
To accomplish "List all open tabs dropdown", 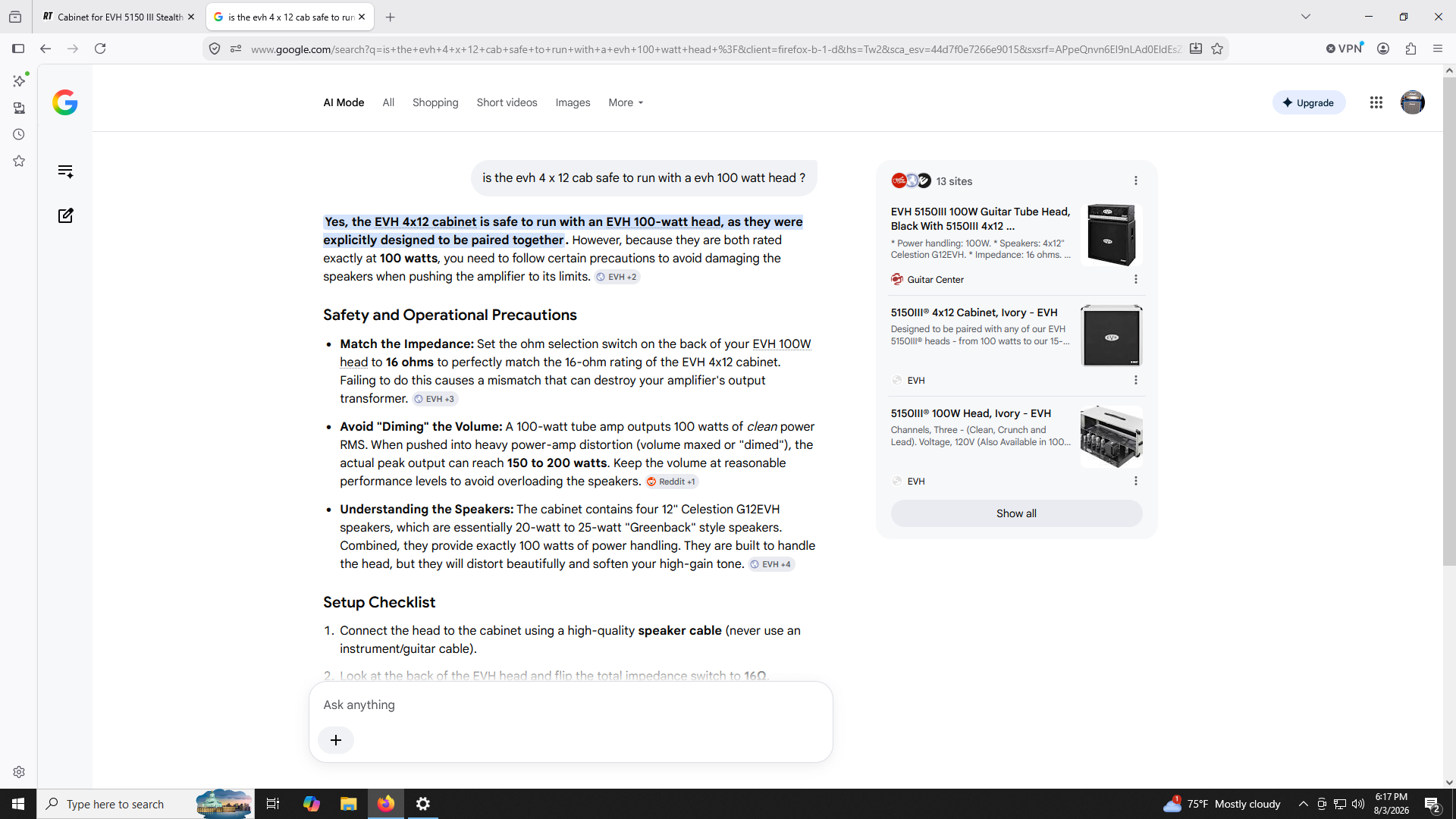I will [x=1305, y=17].
